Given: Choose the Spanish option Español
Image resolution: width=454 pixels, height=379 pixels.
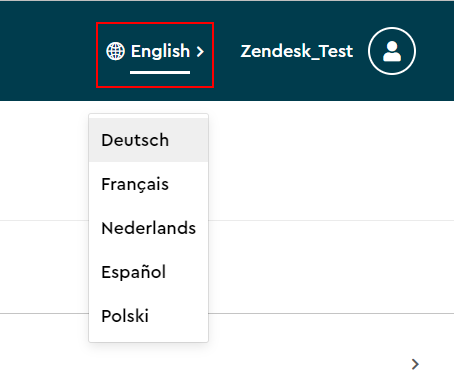Looking at the screenshot, I should [x=148, y=272].
